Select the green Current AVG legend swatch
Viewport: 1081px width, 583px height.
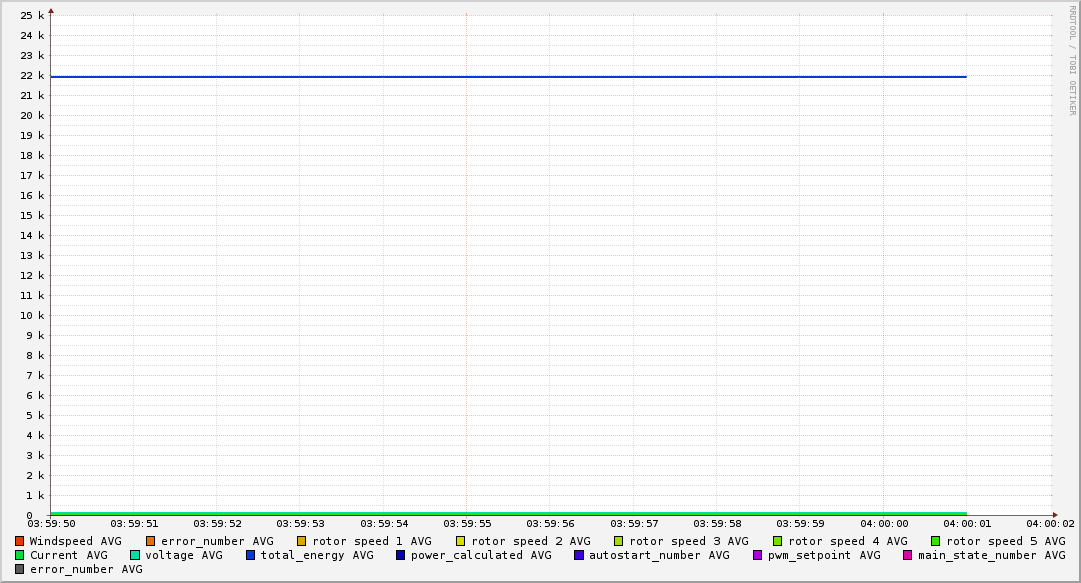pos(20,555)
